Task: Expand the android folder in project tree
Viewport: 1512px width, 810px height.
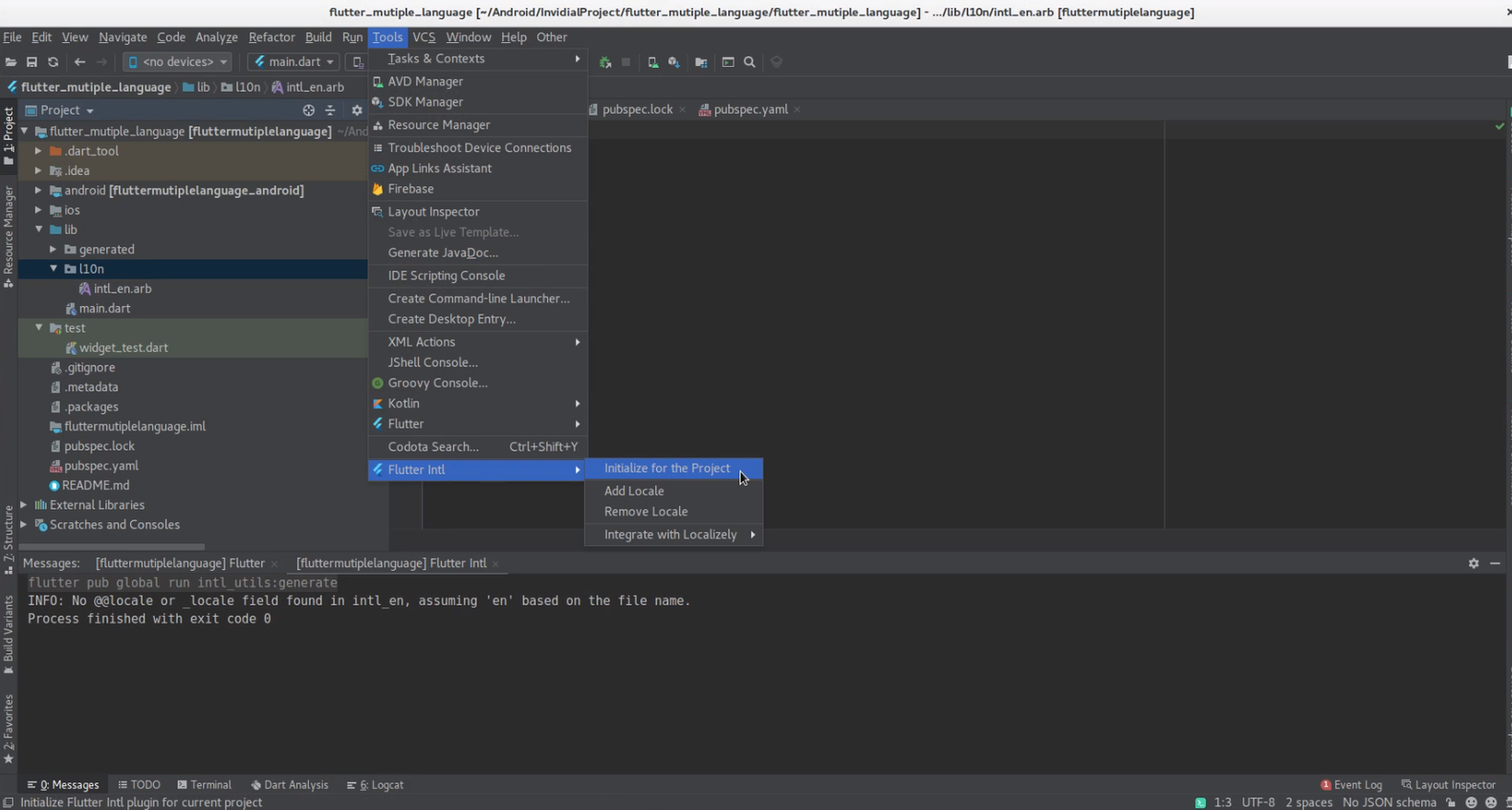Action: (x=38, y=191)
